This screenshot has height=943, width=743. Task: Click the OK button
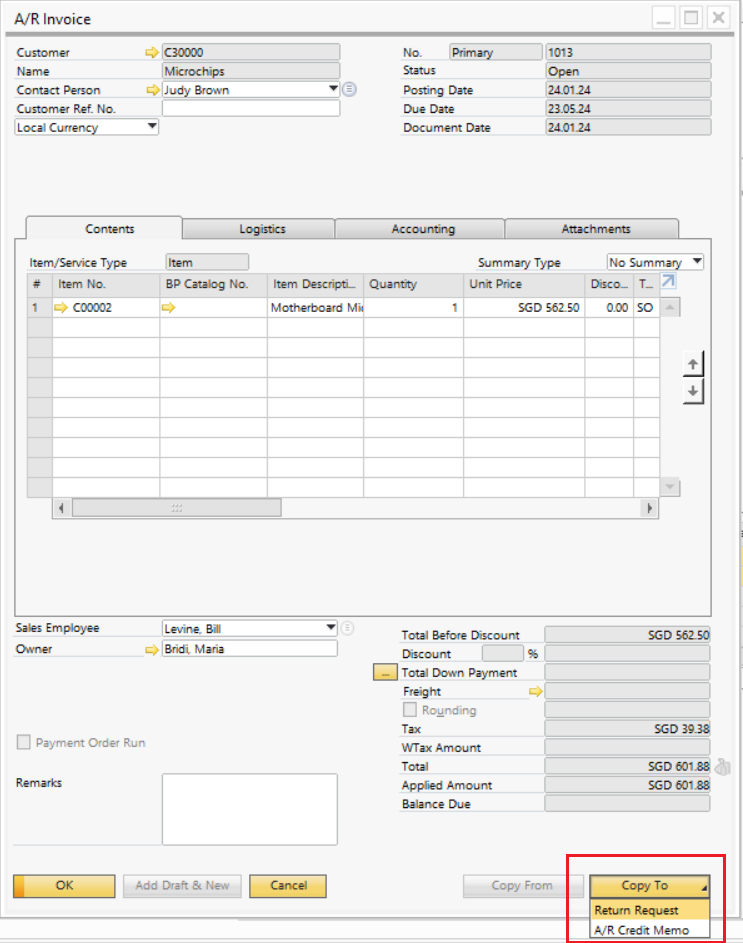pyautogui.click(x=64, y=886)
